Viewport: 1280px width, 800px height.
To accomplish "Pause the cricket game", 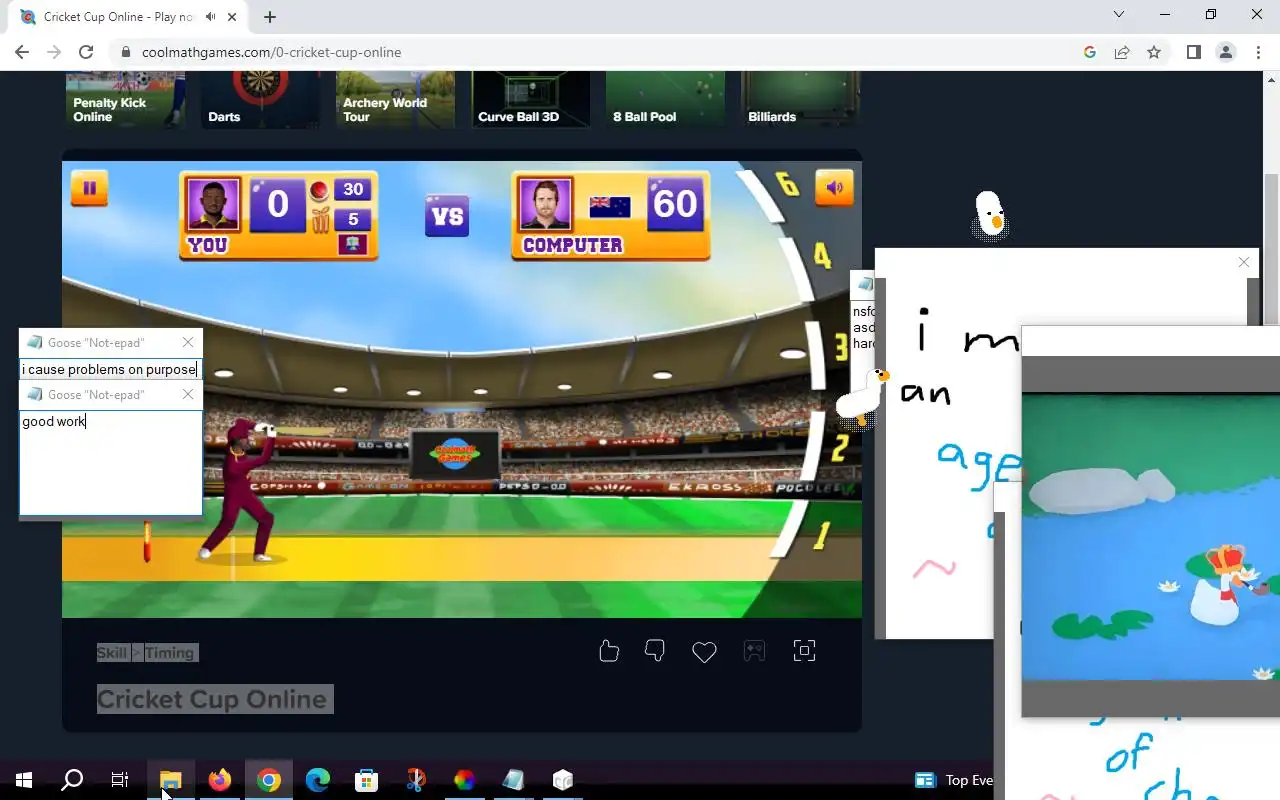I will [x=89, y=187].
